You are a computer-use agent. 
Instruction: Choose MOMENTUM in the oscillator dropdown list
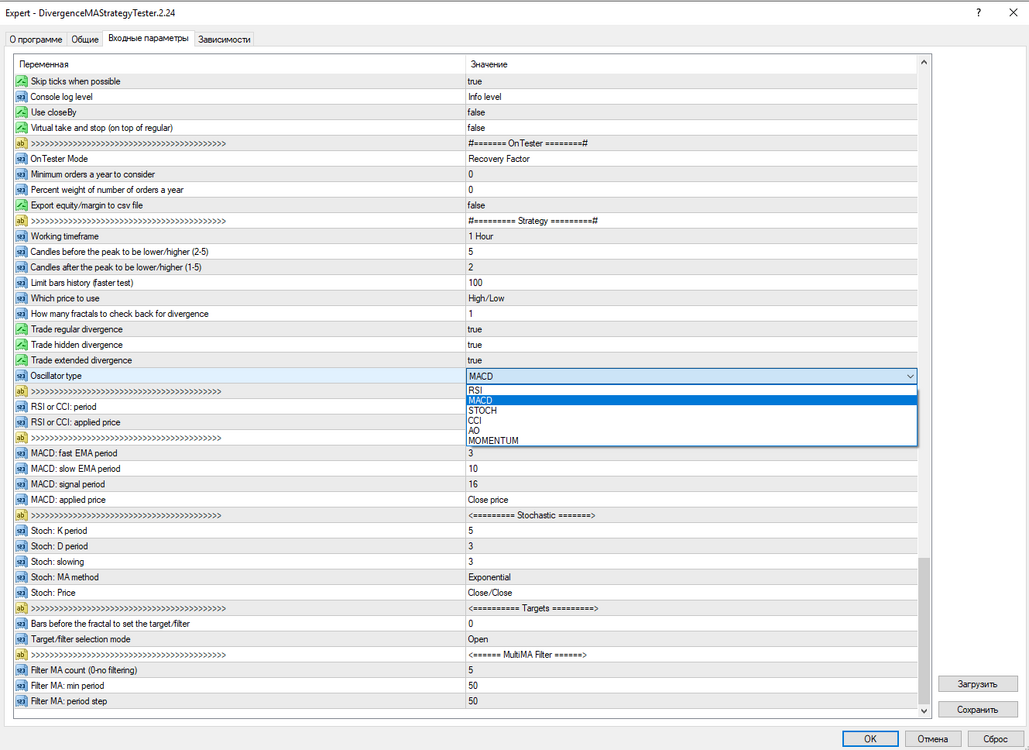(x=692, y=441)
